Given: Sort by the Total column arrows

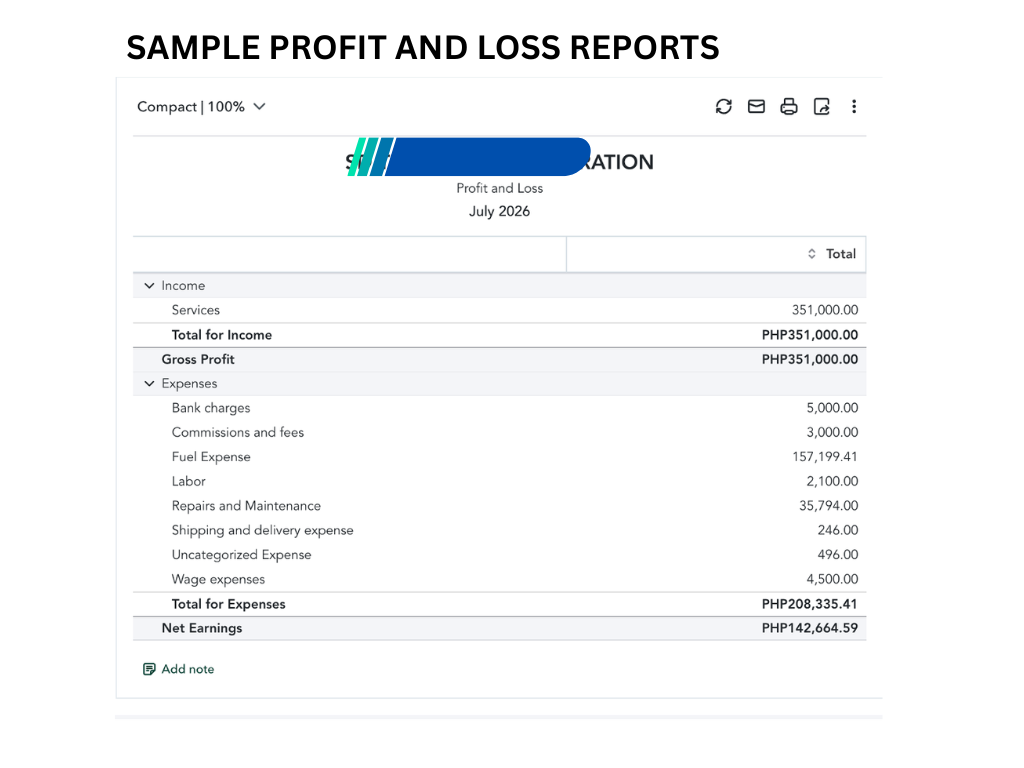Looking at the screenshot, I should coord(812,253).
